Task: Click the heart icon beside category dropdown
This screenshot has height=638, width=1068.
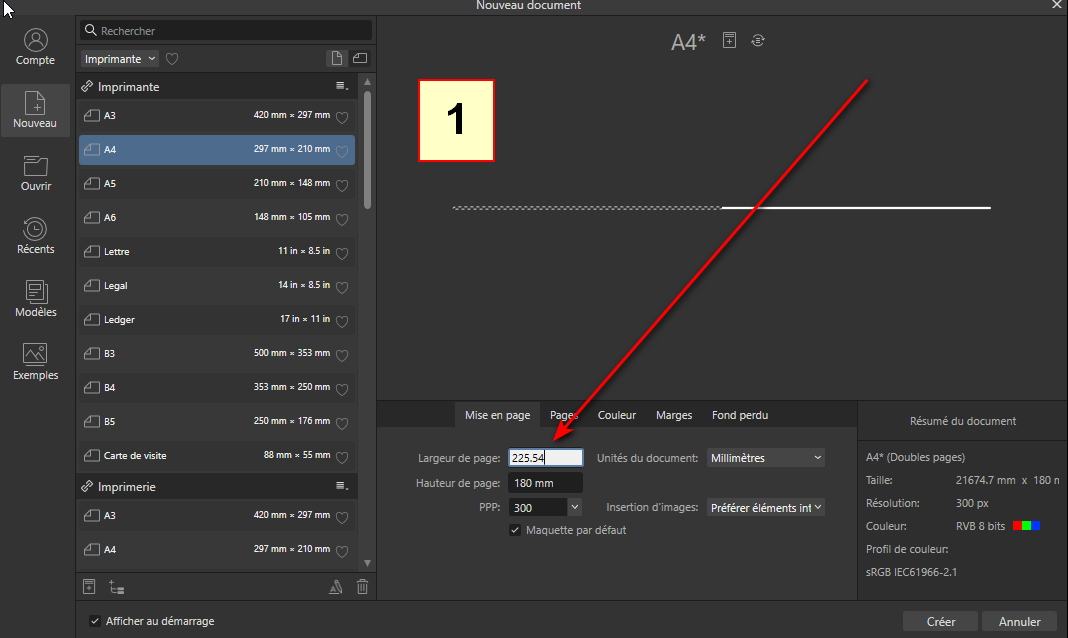Action: pos(172,59)
